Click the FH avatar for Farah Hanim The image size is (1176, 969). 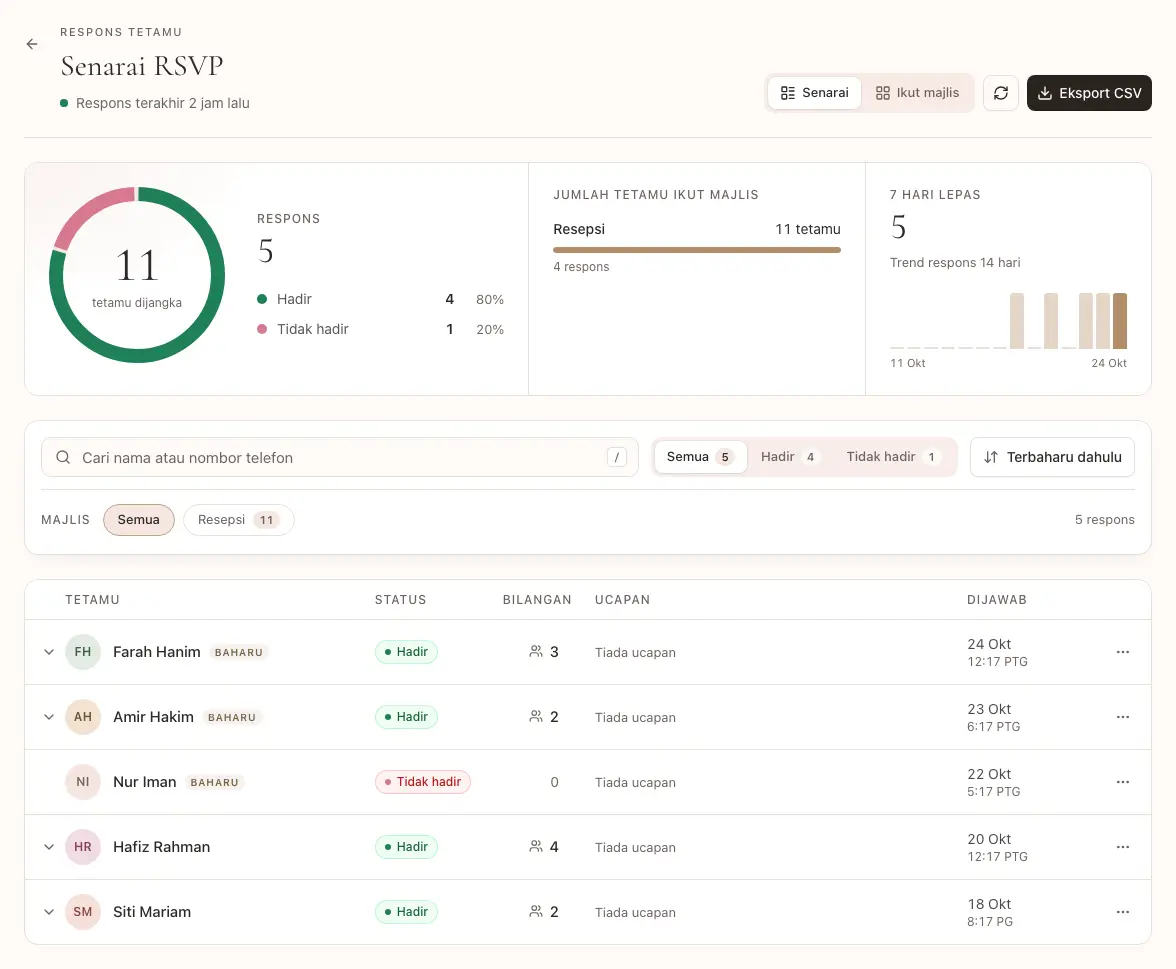coord(82,652)
